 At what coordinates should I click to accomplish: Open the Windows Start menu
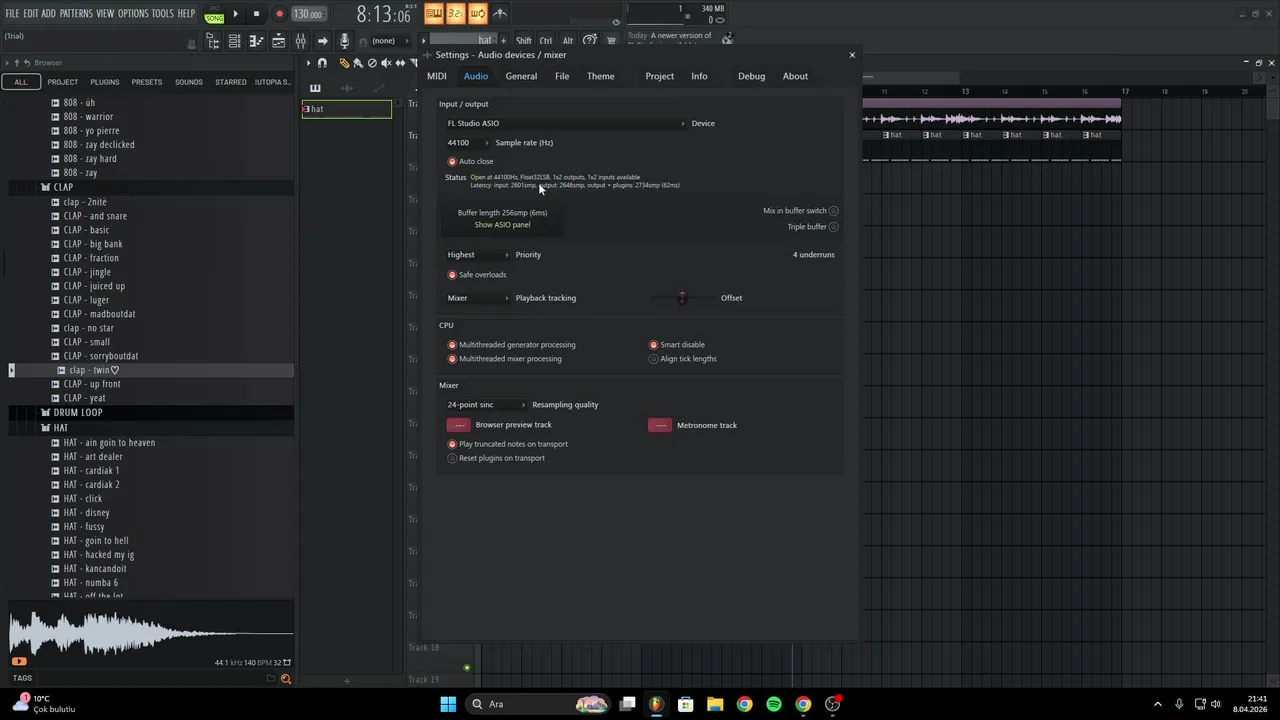(448, 704)
